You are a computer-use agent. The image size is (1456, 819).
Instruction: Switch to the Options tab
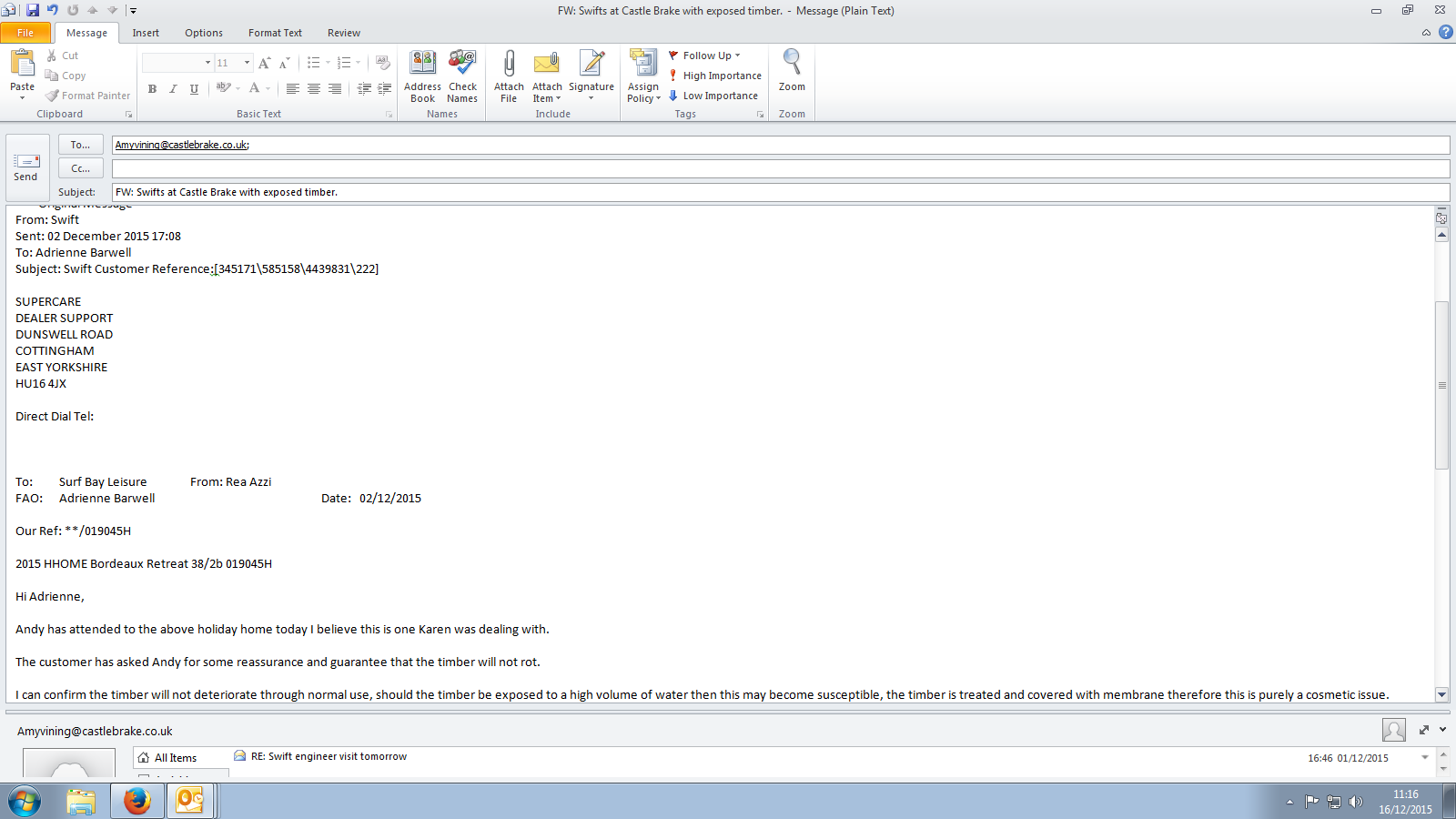[x=204, y=33]
